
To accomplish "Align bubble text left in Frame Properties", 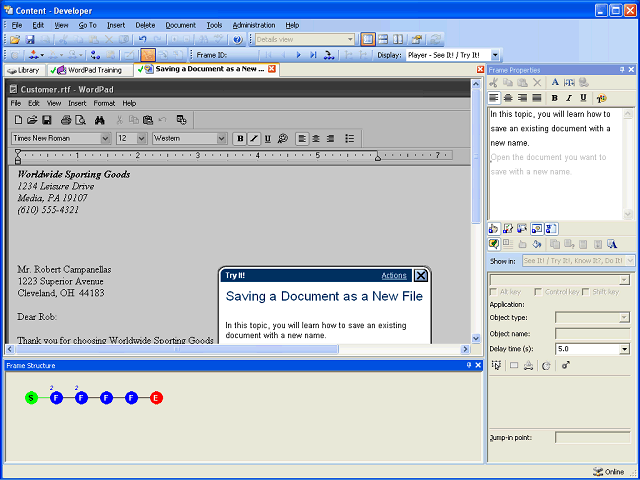I will point(494,98).
